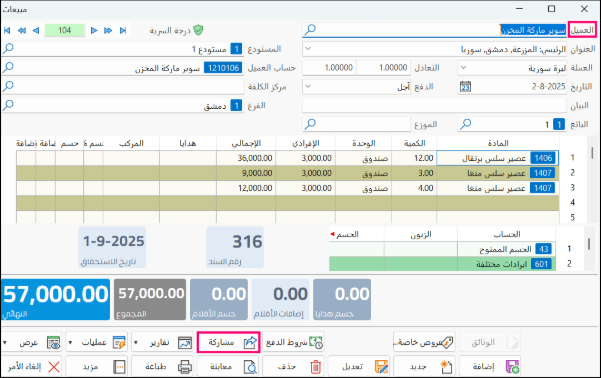Expand the الدفع payment type dropdown

pos(308,86)
